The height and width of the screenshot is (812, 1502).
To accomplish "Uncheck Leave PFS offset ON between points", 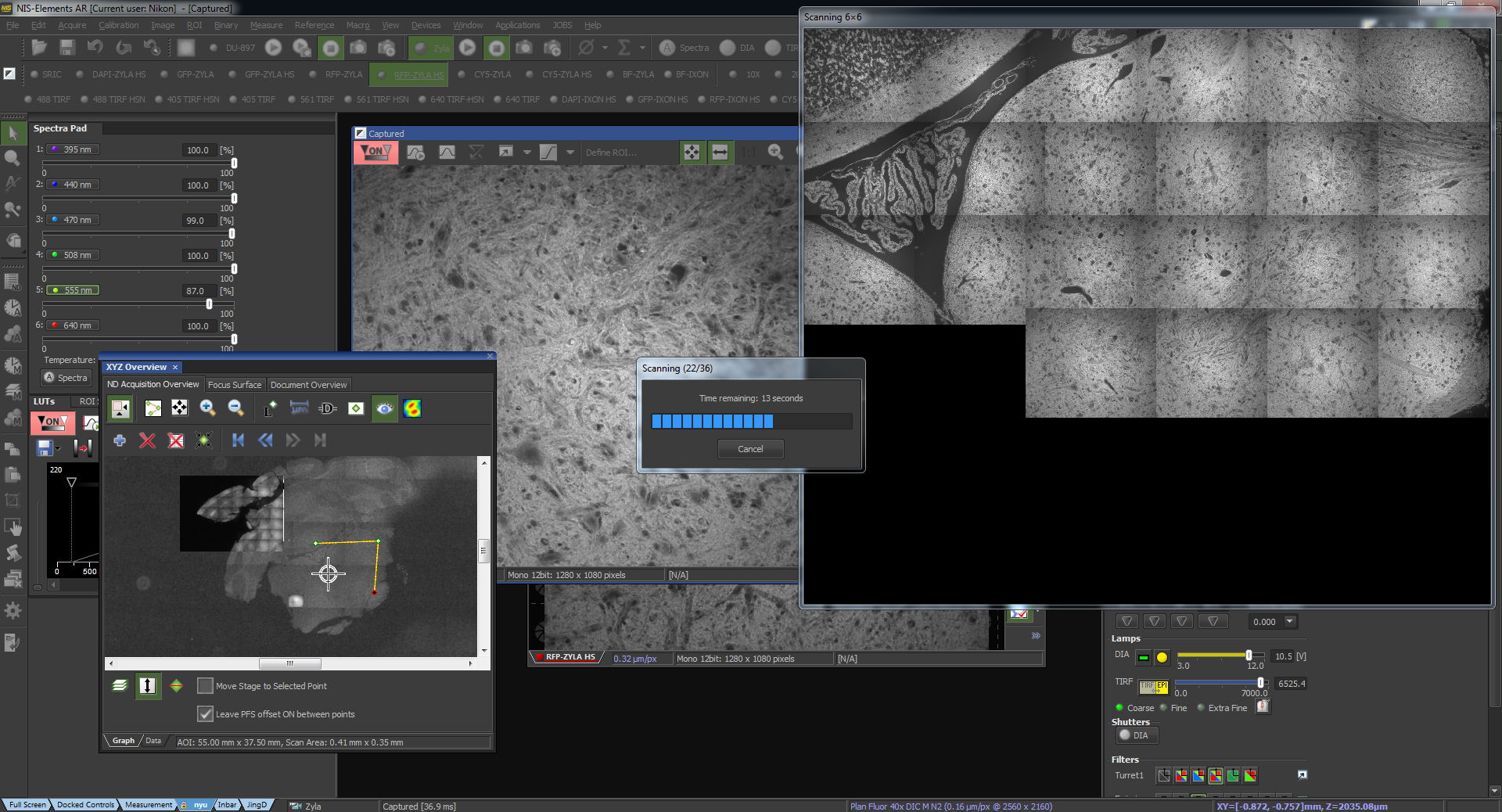I will tap(205, 714).
